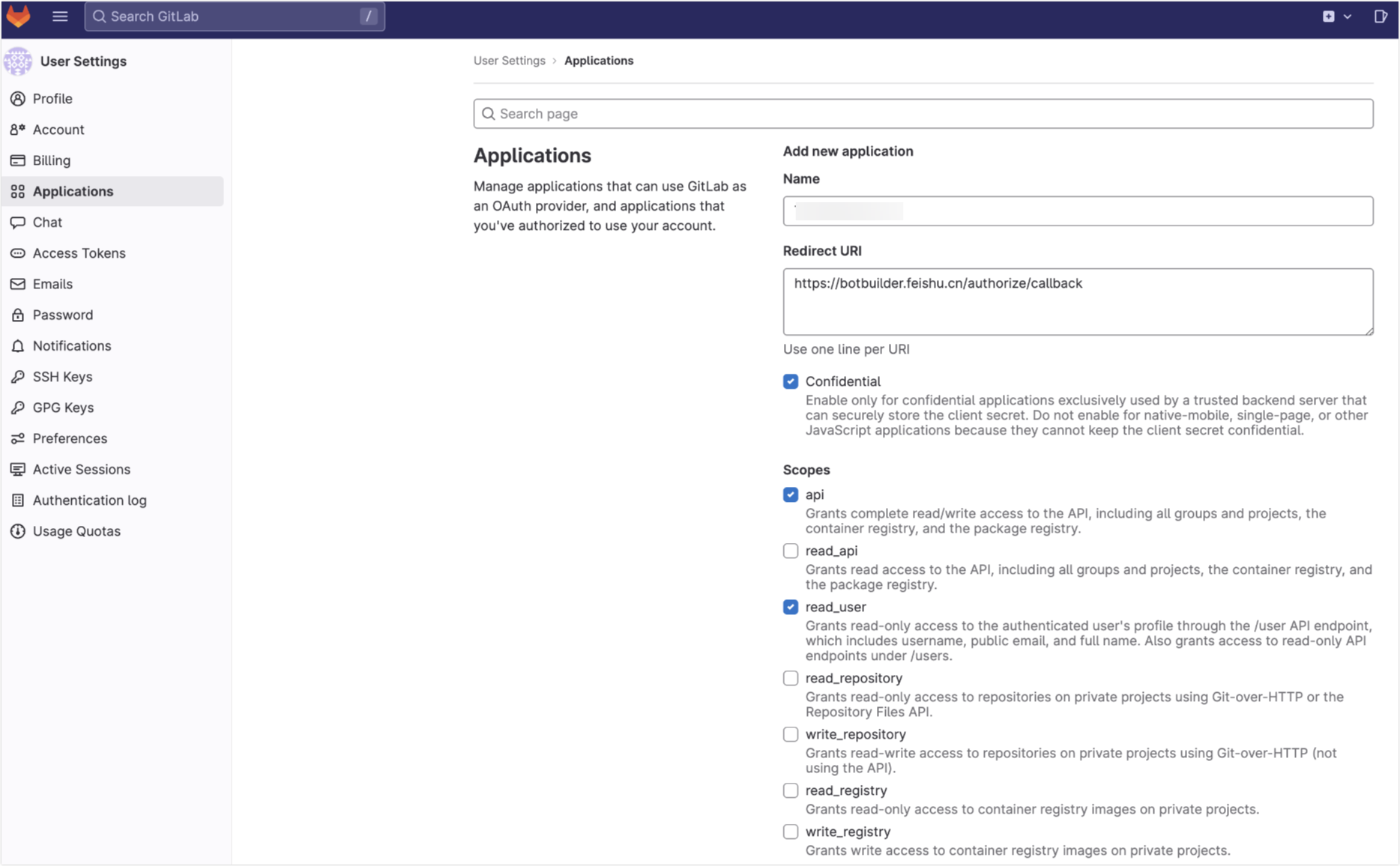The height and width of the screenshot is (866, 1400).
Task: Click the Password lock icon
Action: pos(18,315)
